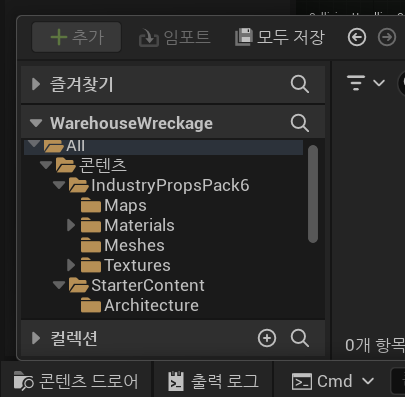Click the Architecture folder icon
The width and height of the screenshot is (405, 397).
tap(91, 305)
